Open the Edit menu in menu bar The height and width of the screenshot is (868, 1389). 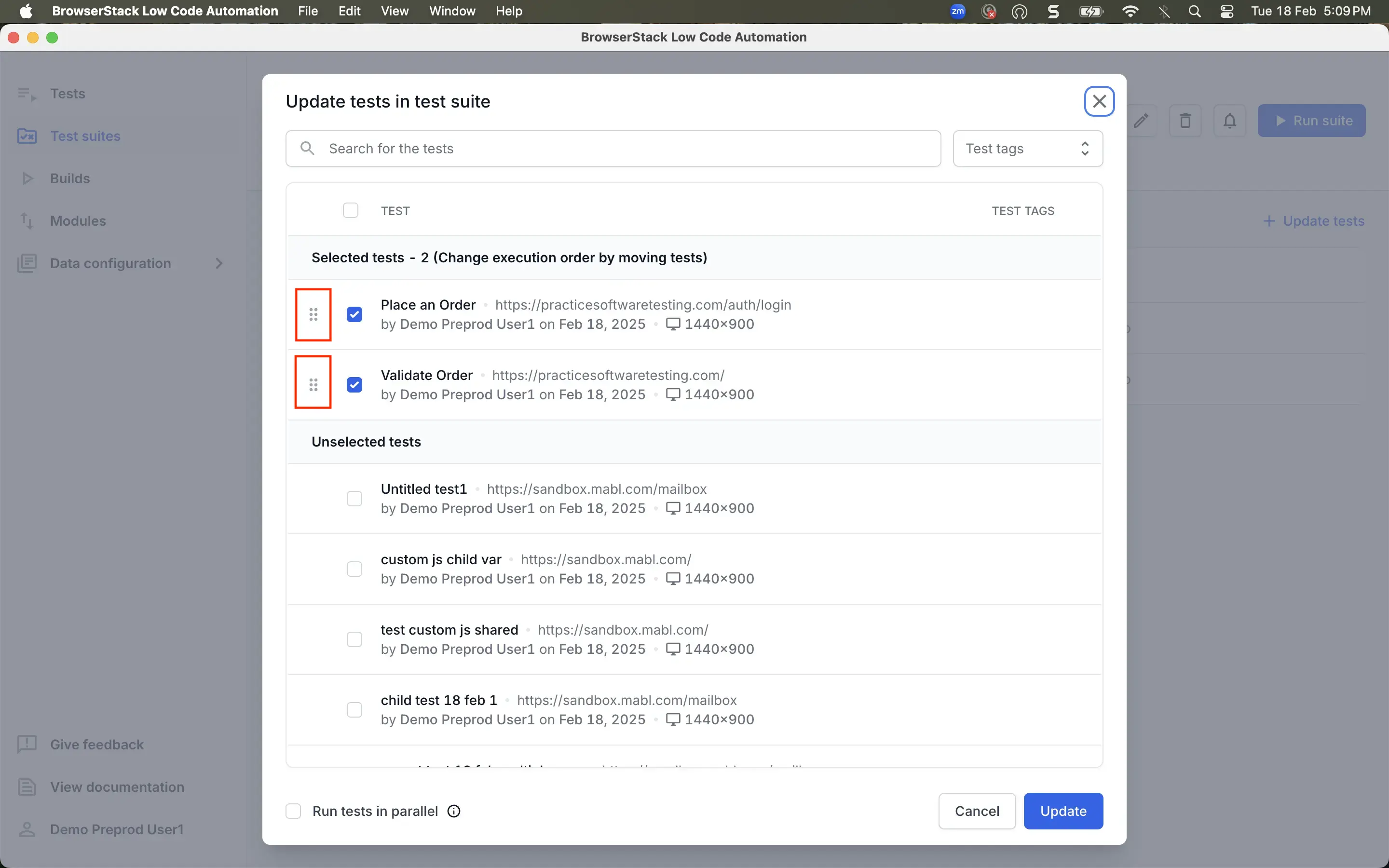[x=349, y=12]
